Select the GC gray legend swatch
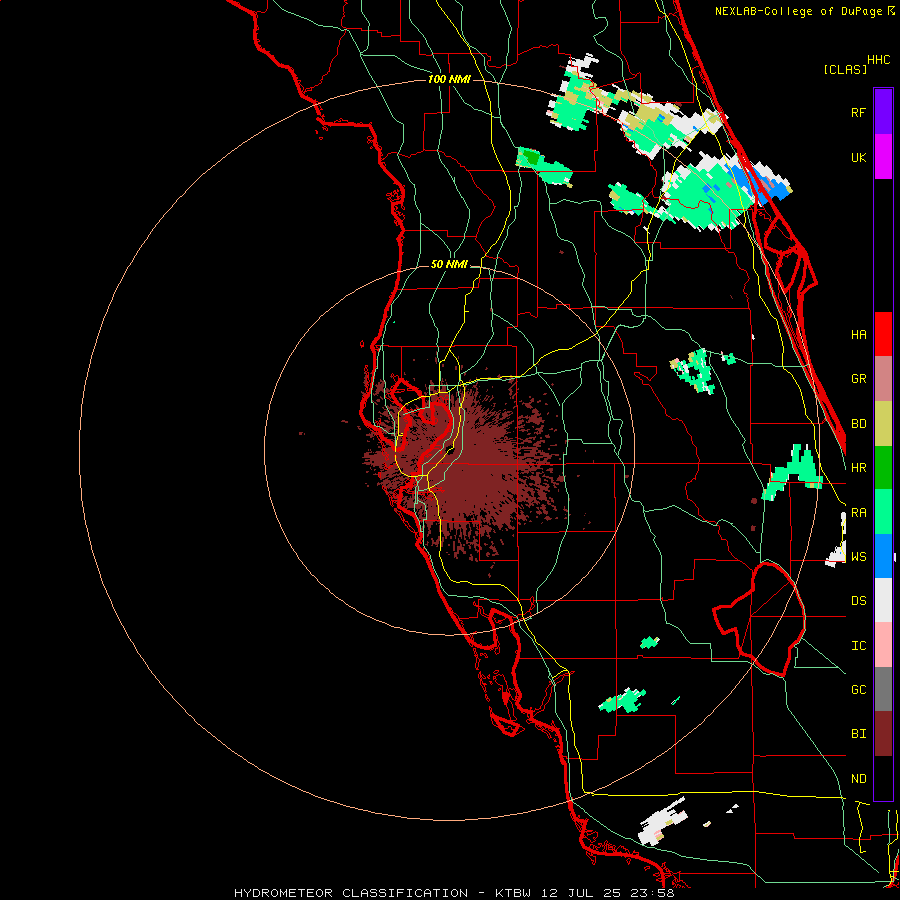Viewport: 900px width, 900px height. click(x=883, y=689)
